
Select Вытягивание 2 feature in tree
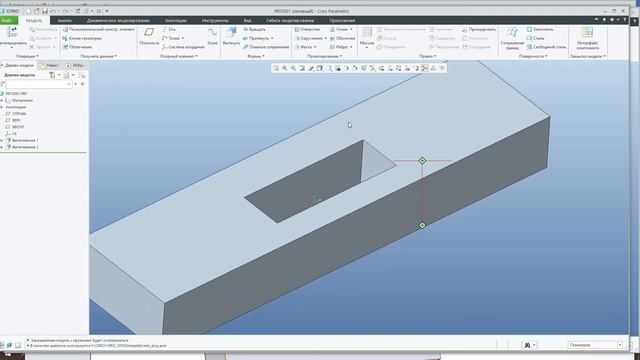22,147
